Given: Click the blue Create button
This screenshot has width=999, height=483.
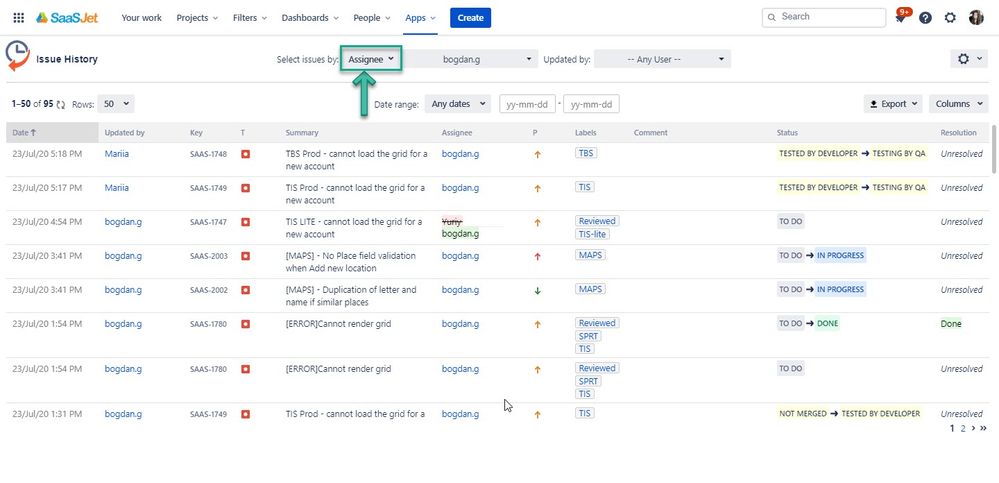Looking at the screenshot, I should click(x=470, y=18).
